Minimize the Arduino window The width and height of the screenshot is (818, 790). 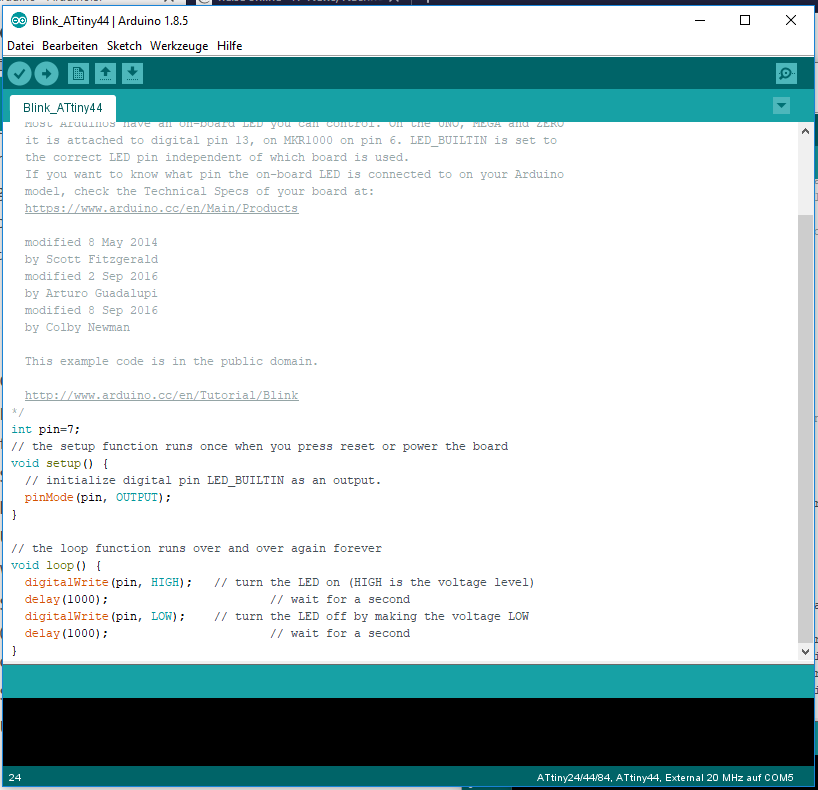(x=700, y=20)
